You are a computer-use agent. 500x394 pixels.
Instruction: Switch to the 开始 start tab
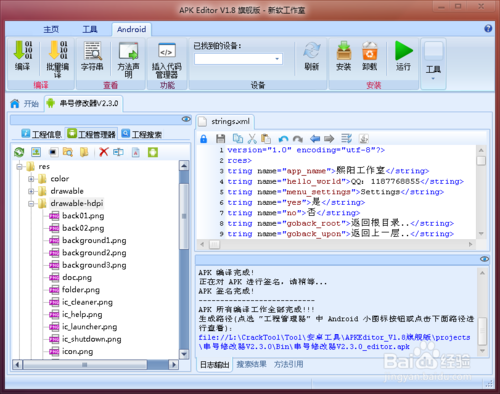tap(24, 104)
